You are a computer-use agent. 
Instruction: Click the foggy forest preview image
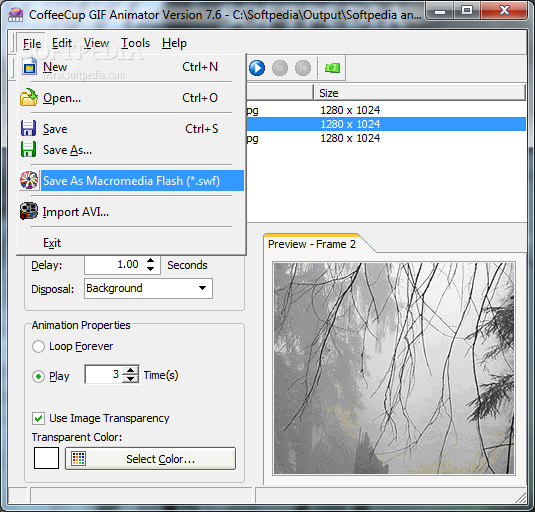(394, 368)
